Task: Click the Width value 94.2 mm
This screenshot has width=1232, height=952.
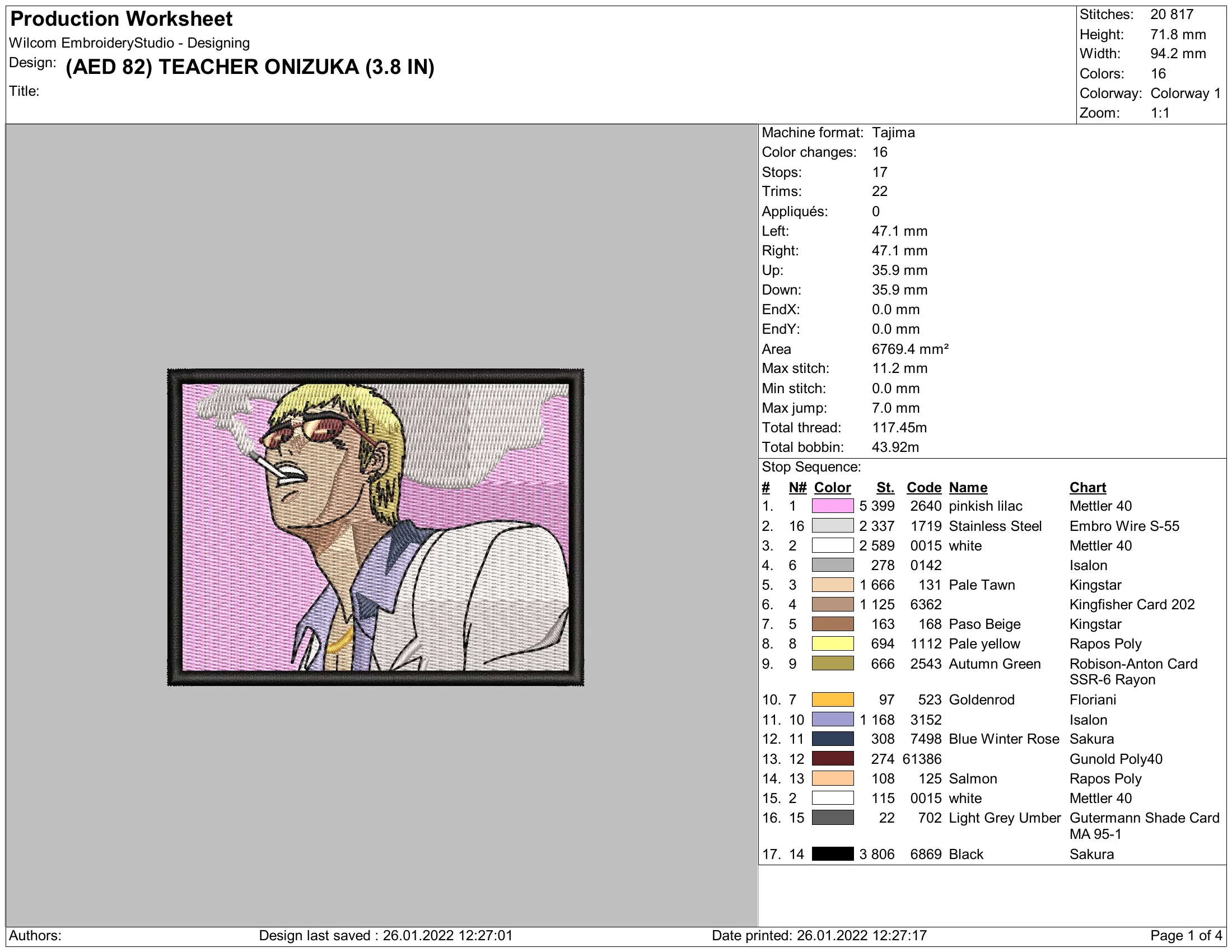Action: coord(1178,54)
